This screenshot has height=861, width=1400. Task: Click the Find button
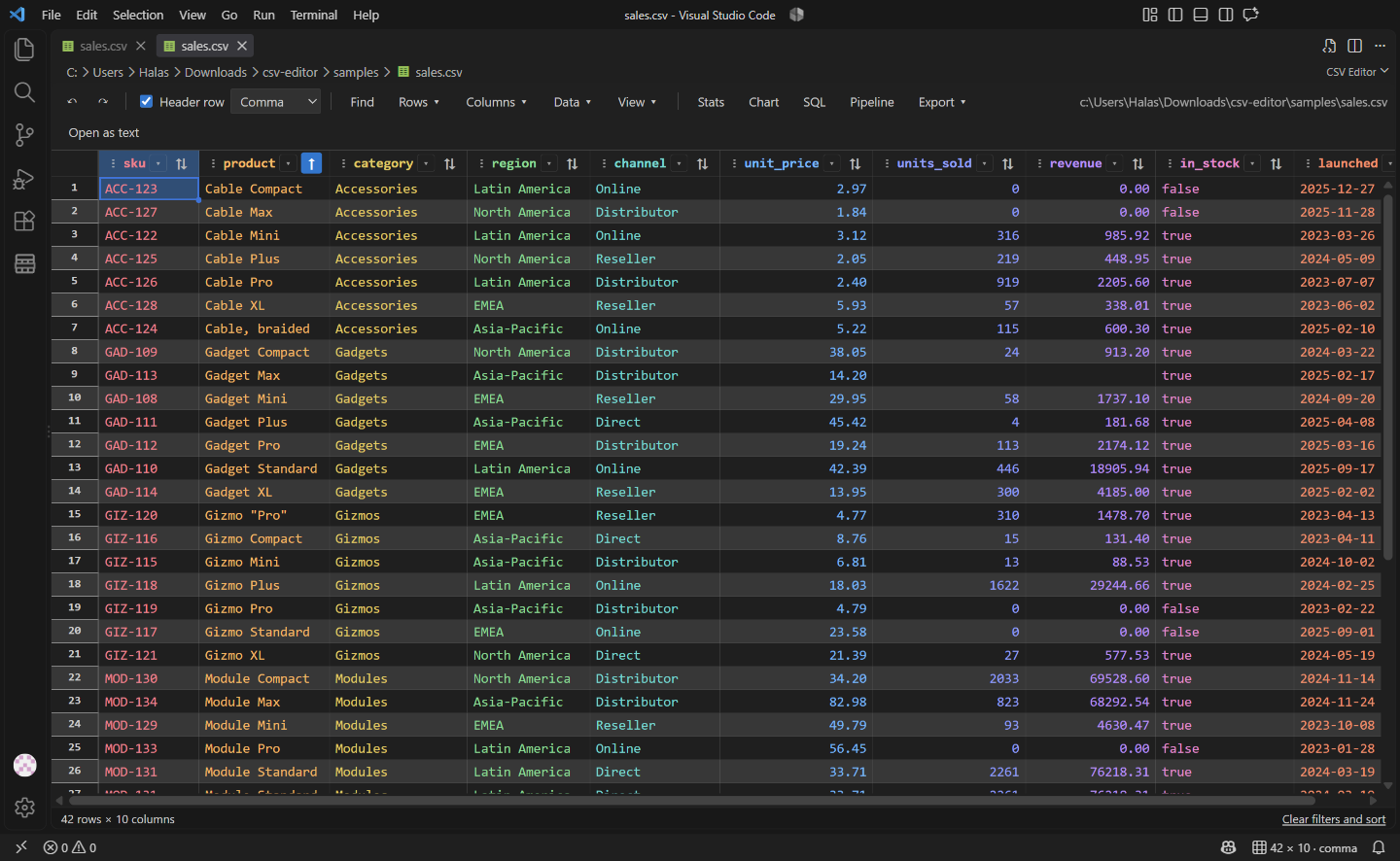tap(362, 102)
